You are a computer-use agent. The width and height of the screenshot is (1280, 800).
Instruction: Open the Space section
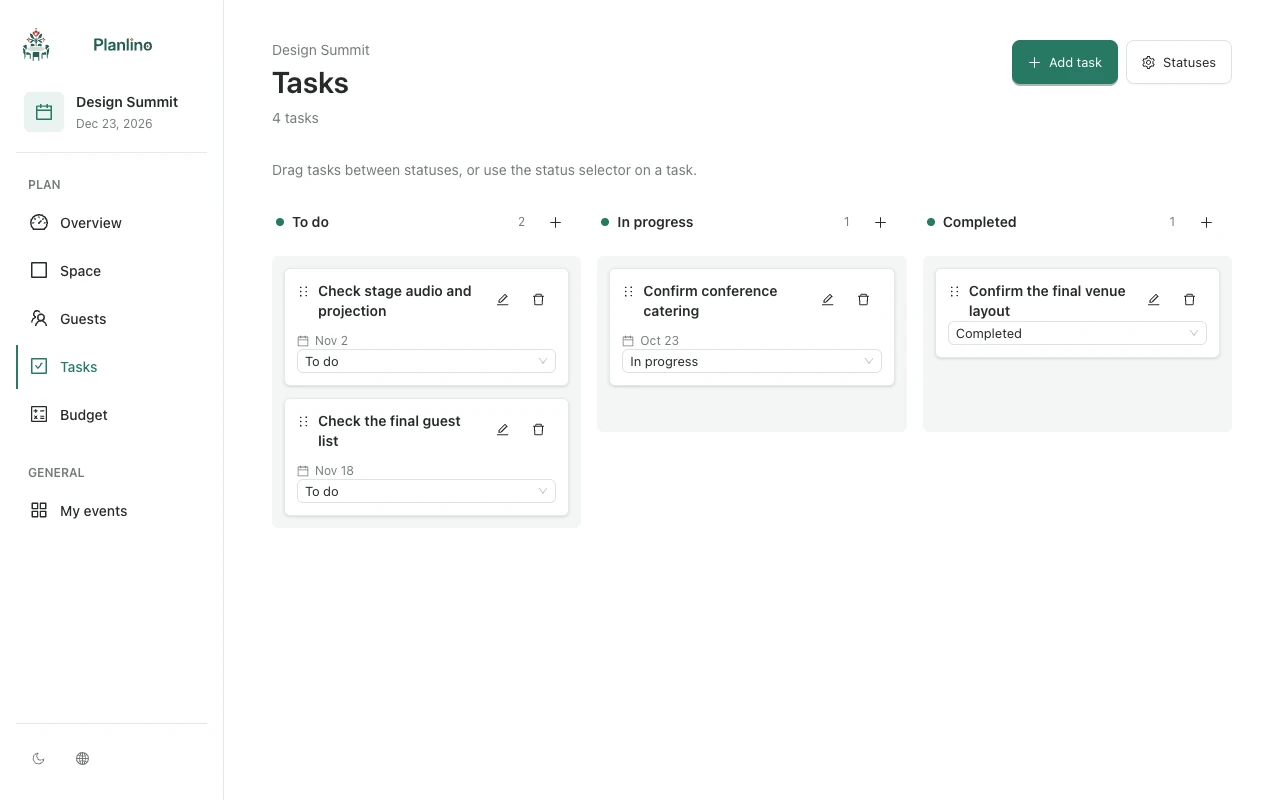tap(112, 271)
